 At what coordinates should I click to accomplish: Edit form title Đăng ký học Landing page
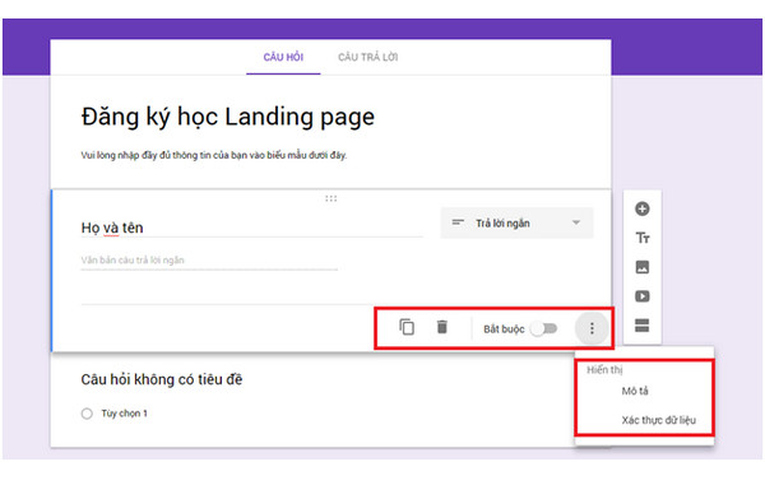228,117
